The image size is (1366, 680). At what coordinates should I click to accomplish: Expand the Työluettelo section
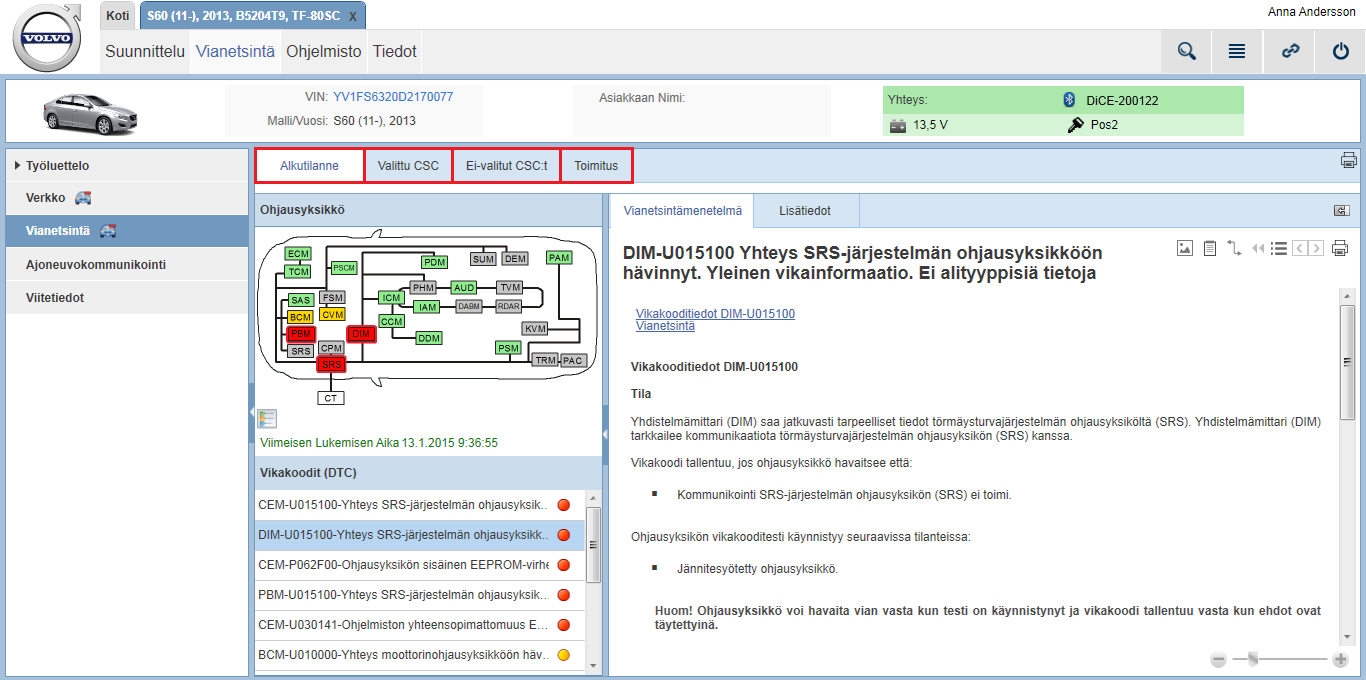pos(127,165)
